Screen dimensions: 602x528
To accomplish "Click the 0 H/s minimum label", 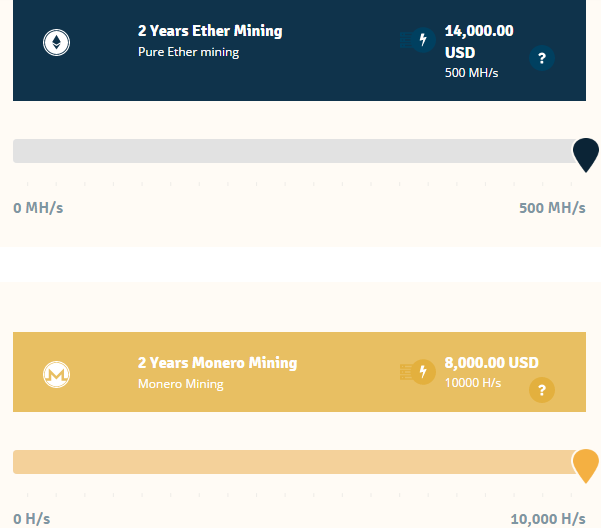I will pos(31,519).
